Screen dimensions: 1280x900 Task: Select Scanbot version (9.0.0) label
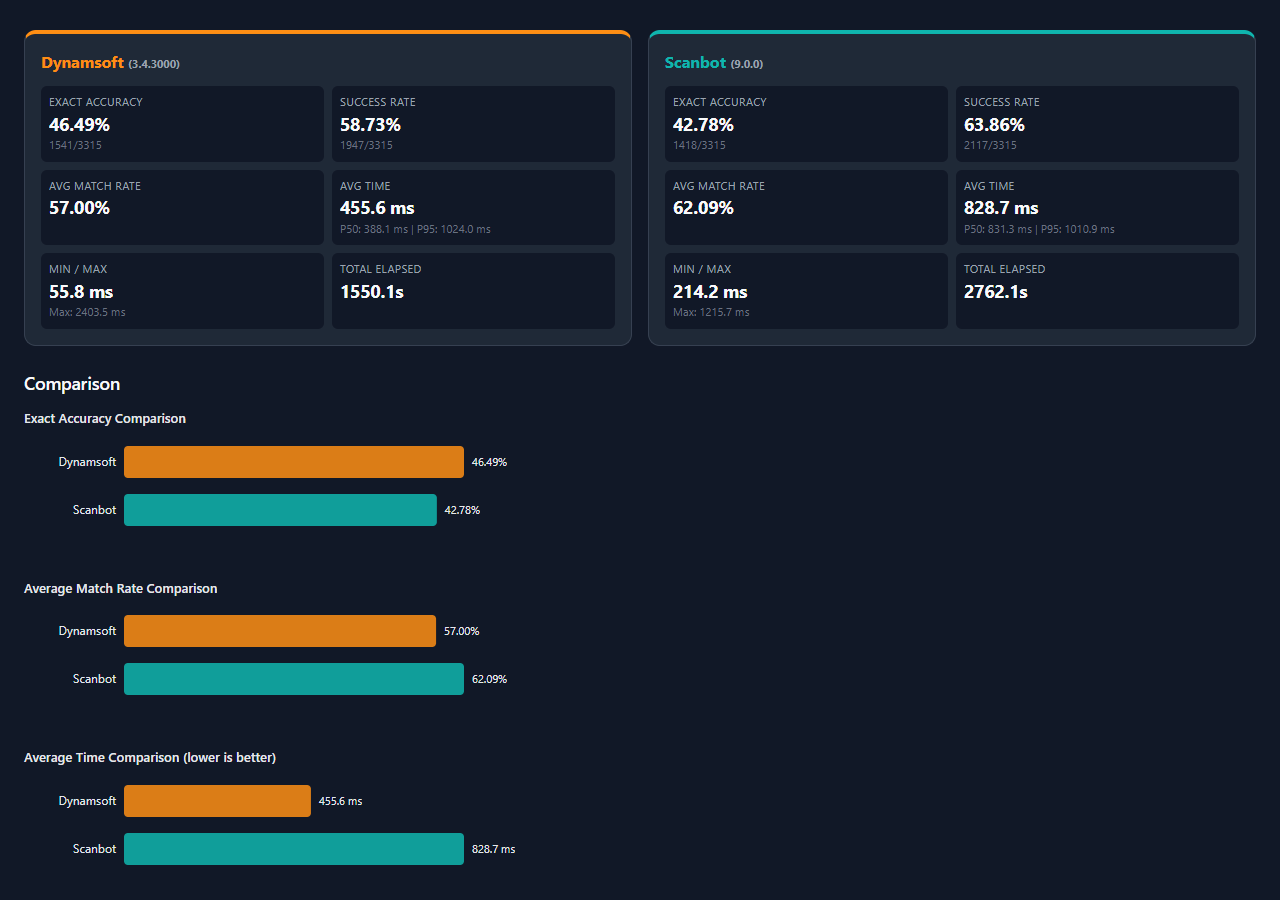[747, 64]
